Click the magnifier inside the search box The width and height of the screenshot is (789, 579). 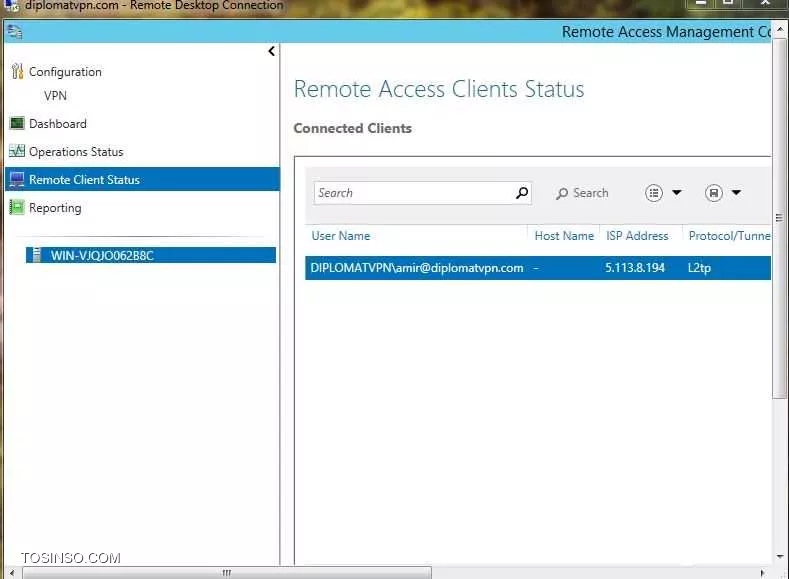(522, 193)
